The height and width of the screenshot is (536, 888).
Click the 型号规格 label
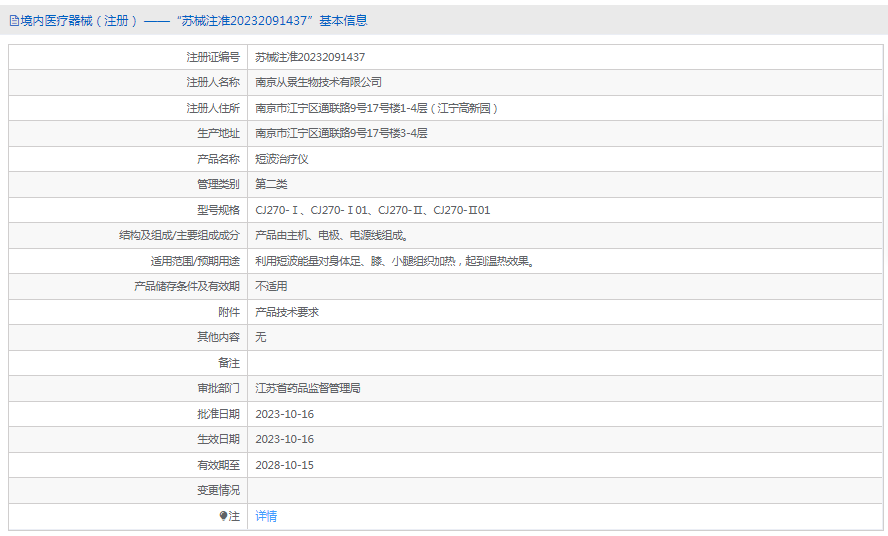219,210
